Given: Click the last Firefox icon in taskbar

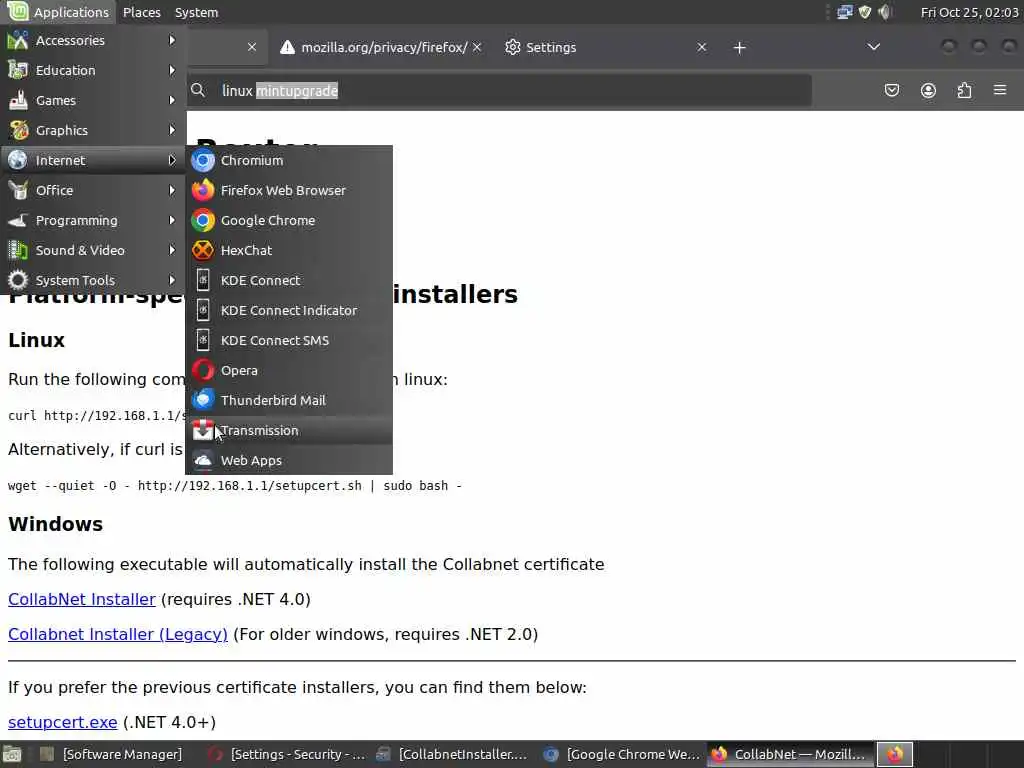Looking at the screenshot, I should pos(894,754).
